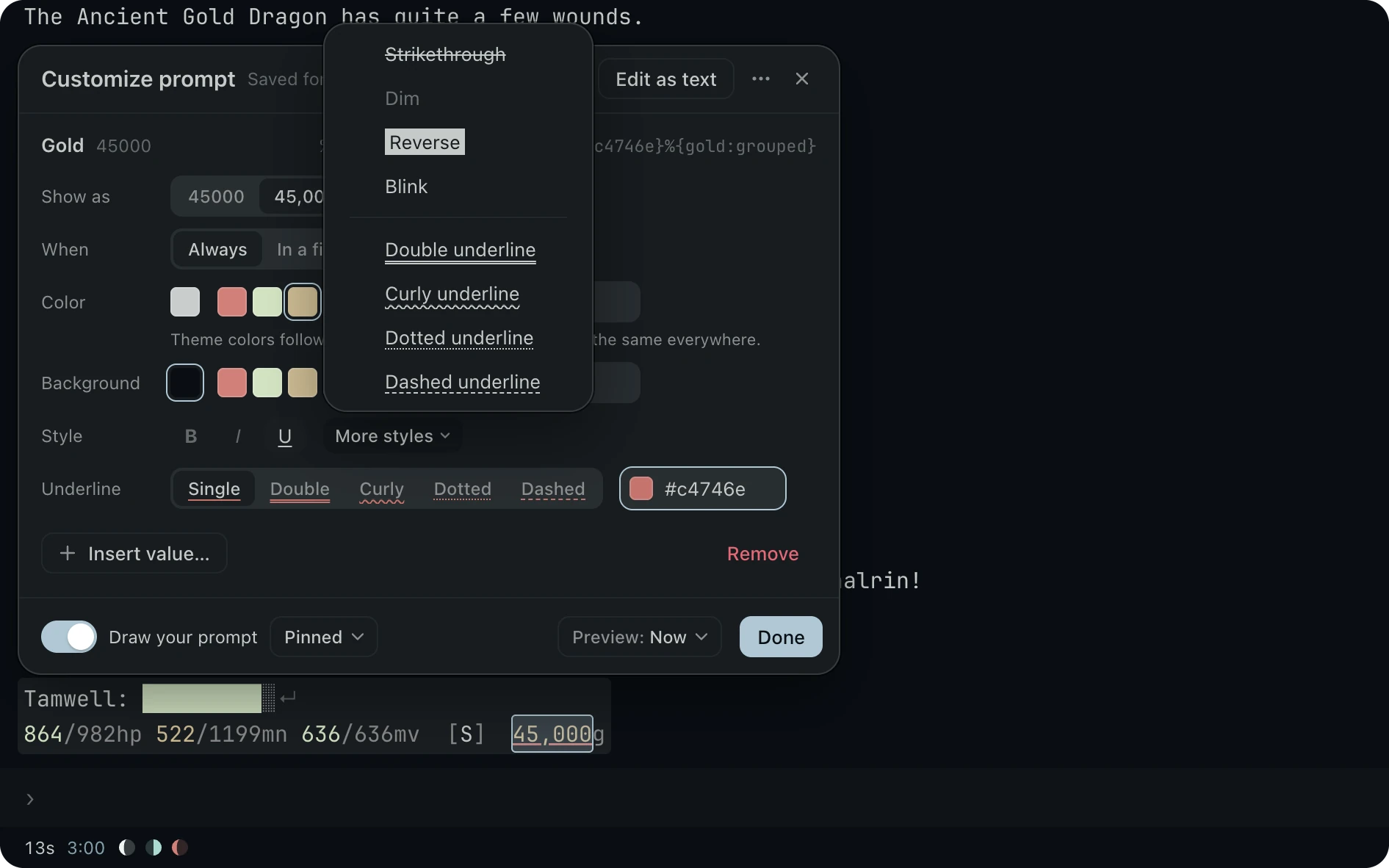Open the Pinned dropdown

(x=324, y=637)
